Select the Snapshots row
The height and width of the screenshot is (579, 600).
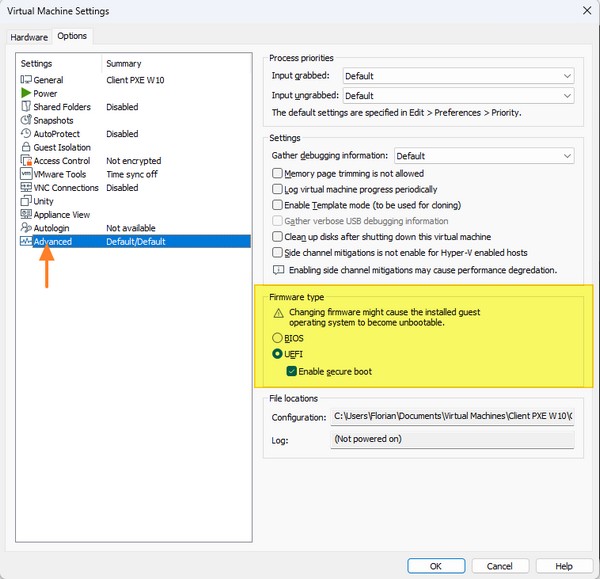tap(135, 120)
